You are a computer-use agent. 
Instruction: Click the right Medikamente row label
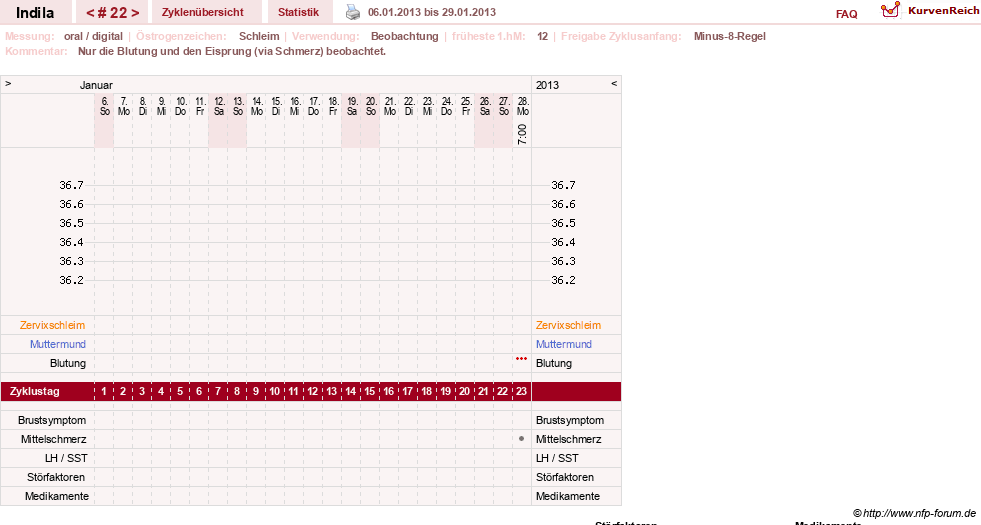coord(567,496)
